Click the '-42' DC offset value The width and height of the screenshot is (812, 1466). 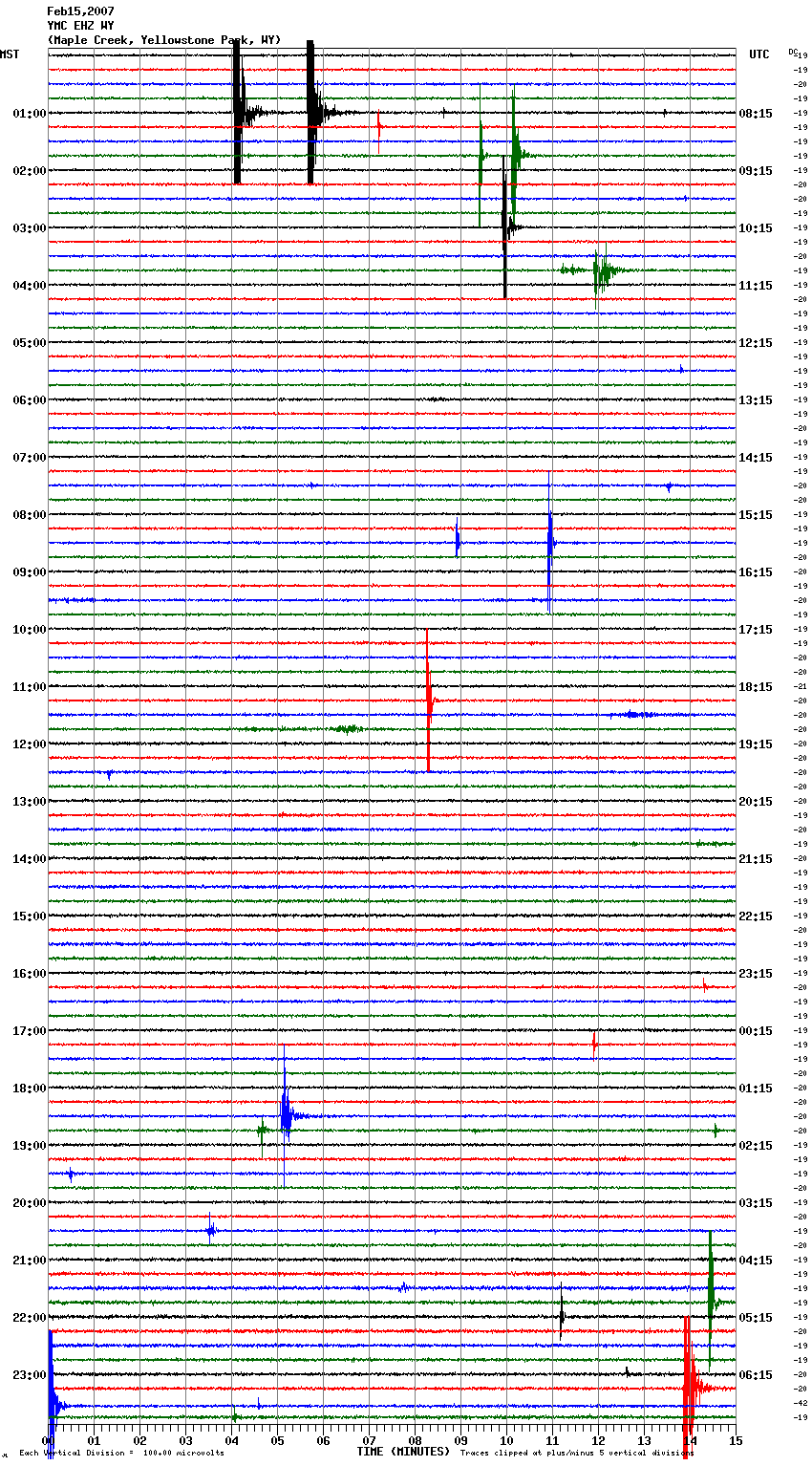(801, 1403)
